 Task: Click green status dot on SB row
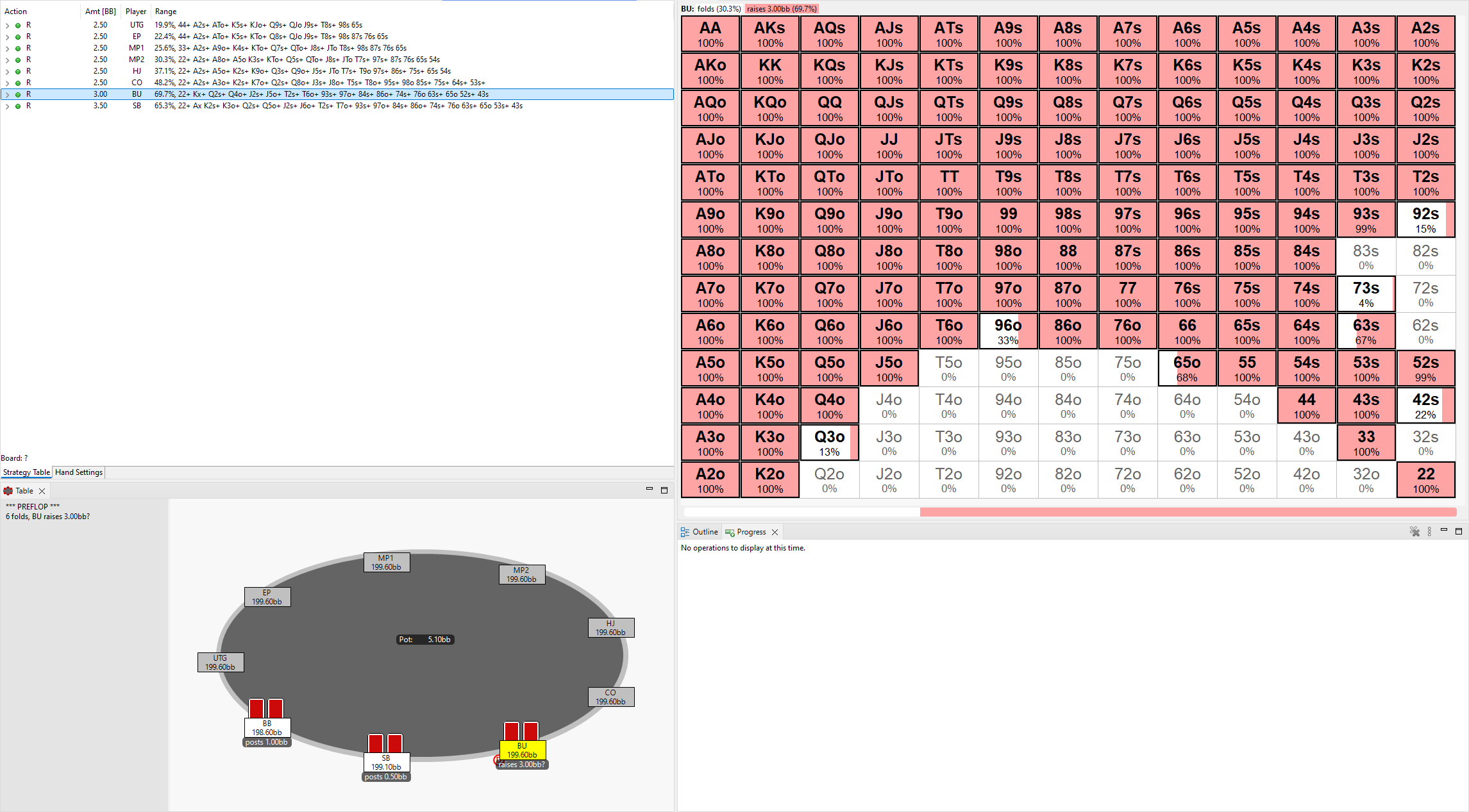pos(18,106)
